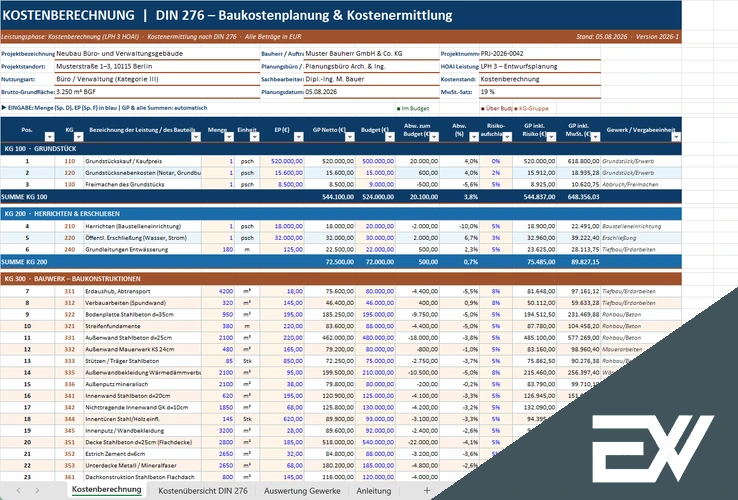Add a new sheet with the plus icon
Screen dimensions: 738x500
[426, 491]
